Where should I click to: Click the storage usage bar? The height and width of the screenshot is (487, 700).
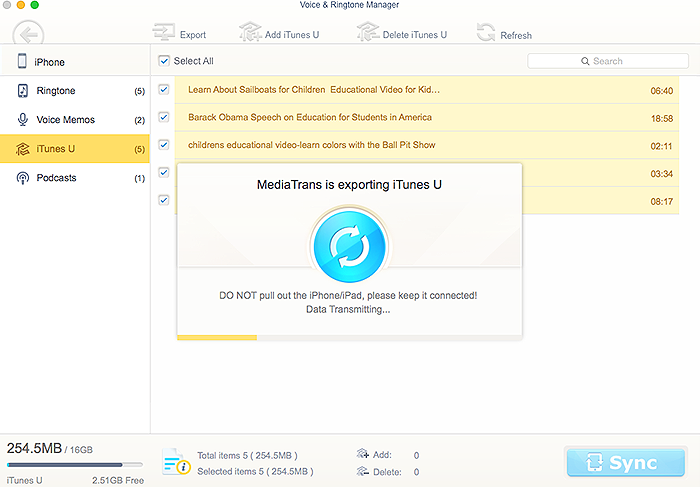75,465
